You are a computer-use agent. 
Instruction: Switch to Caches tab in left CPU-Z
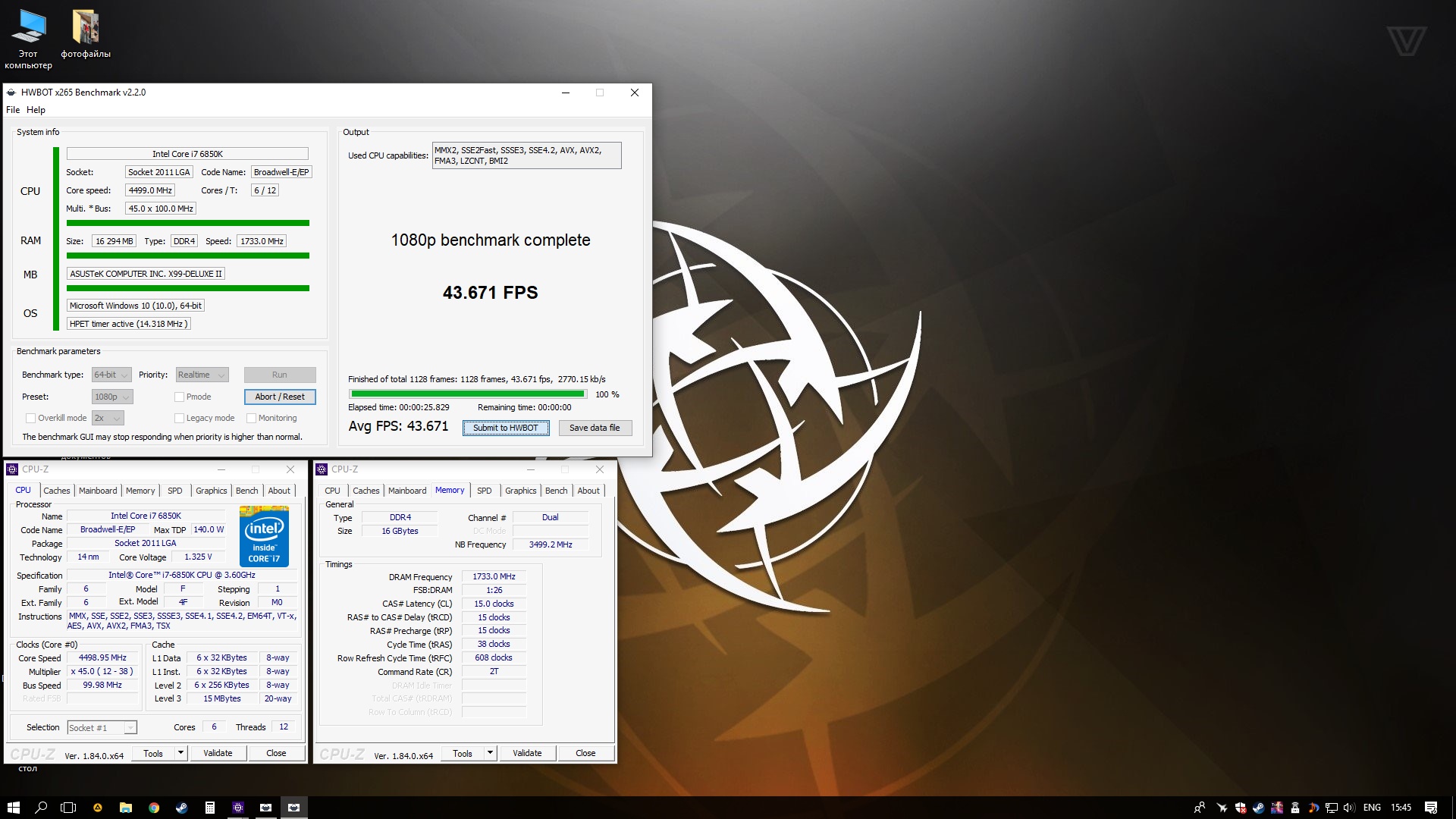pos(57,491)
